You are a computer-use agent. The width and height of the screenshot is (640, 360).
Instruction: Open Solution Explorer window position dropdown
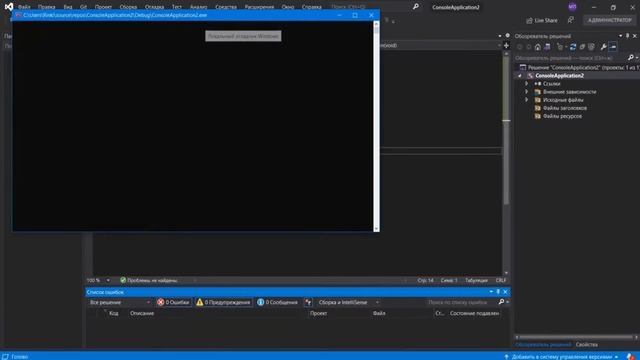(x=620, y=36)
